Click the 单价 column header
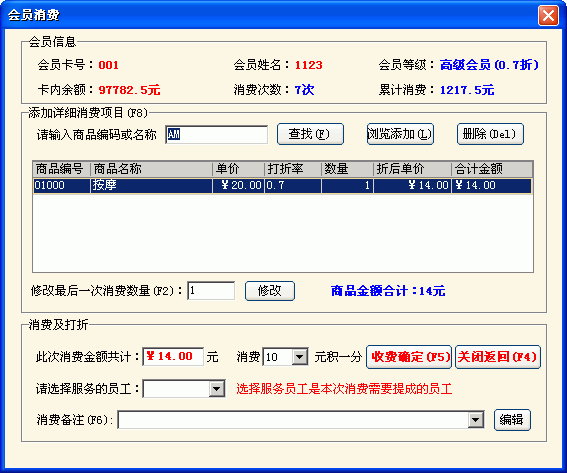The width and height of the screenshot is (567, 473). (x=238, y=169)
